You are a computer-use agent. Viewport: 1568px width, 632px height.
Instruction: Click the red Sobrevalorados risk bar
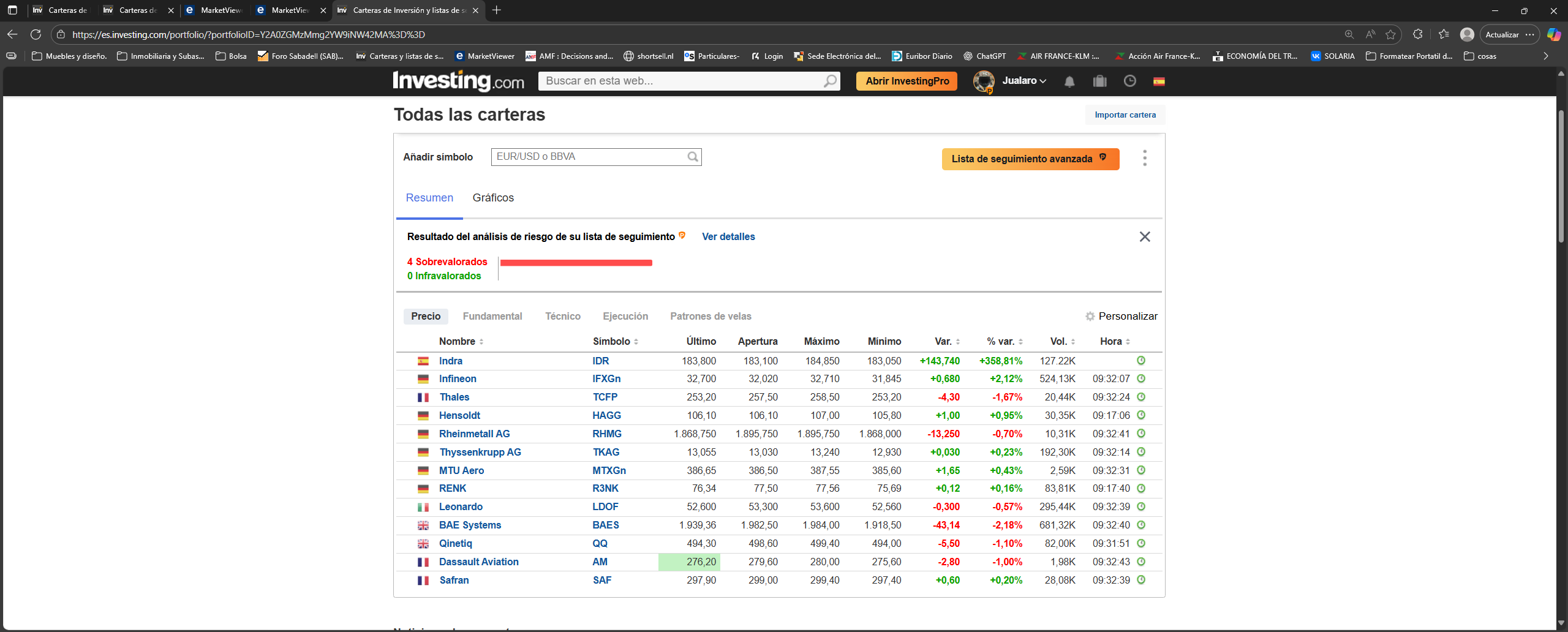576,263
